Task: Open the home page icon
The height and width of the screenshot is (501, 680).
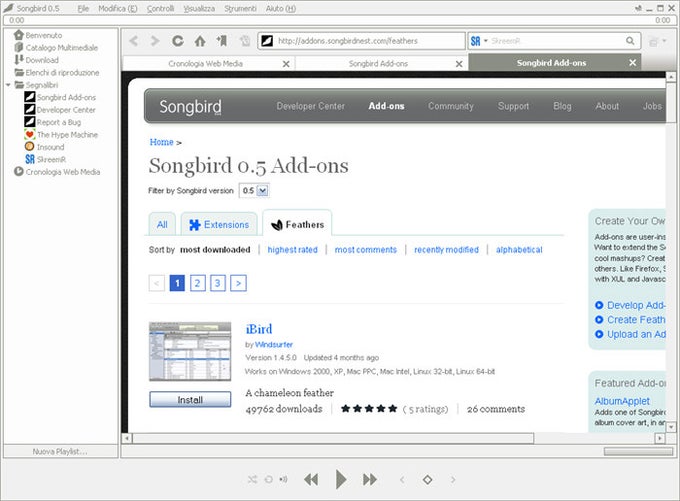Action: 200,41
